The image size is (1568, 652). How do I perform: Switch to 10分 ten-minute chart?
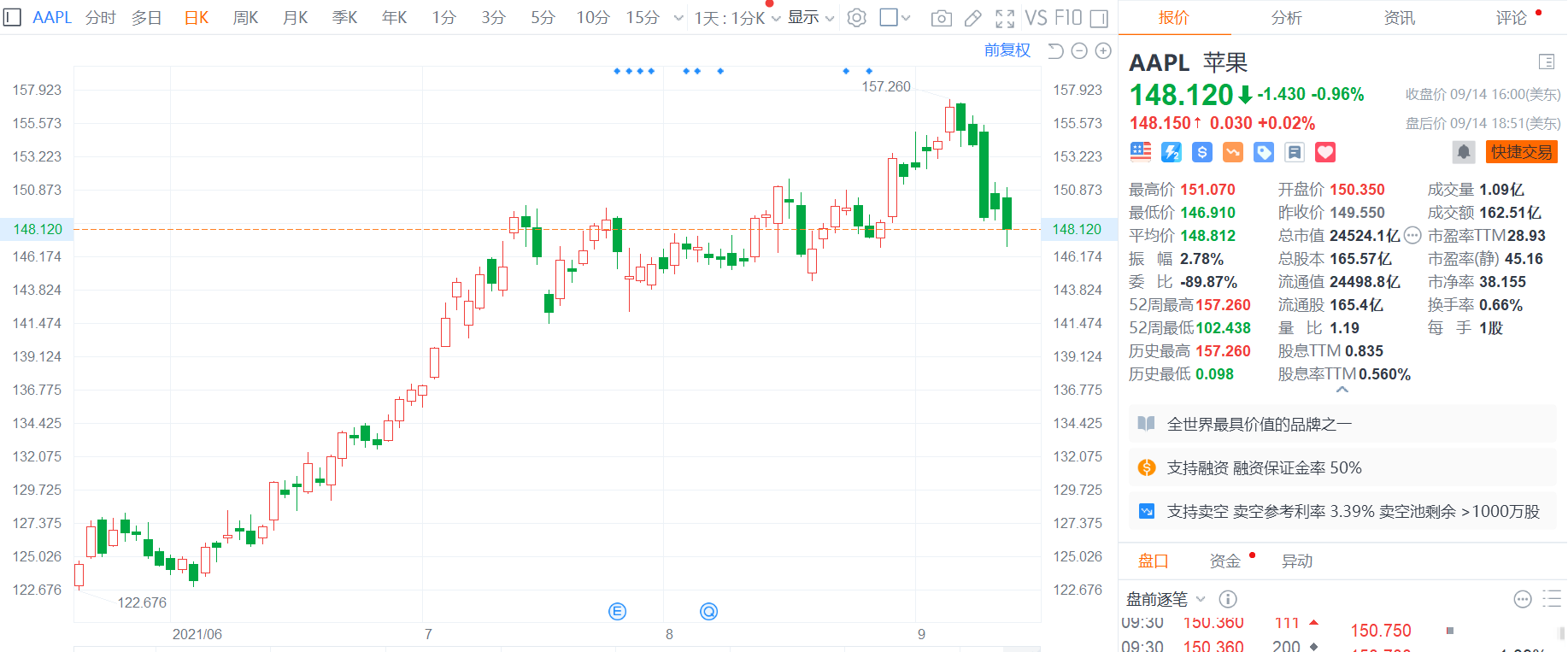coord(592,17)
